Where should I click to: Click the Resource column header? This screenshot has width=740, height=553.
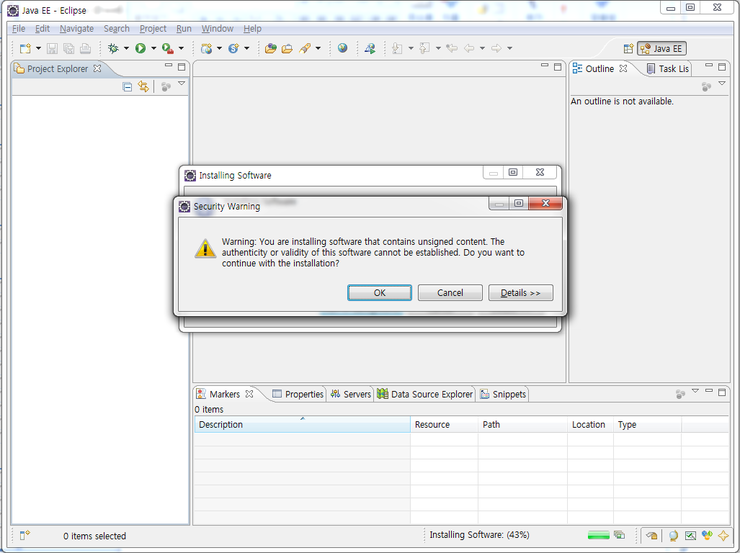click(444, 424)
